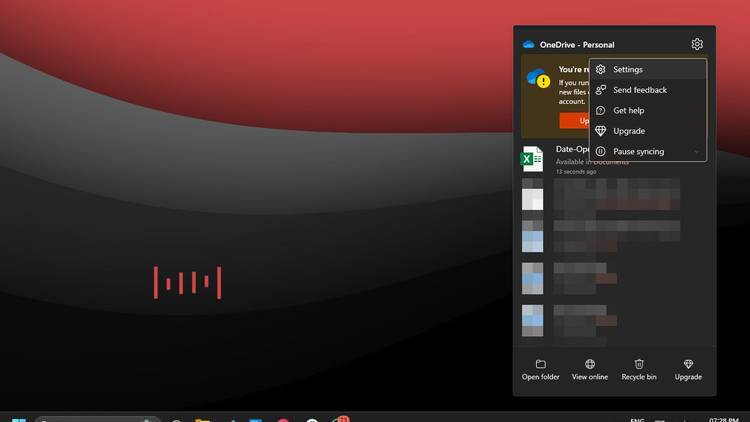This screenshot has height=422, width=750.
Task: Click the Windows Start button on taskbar
Action: pos(19,418)
